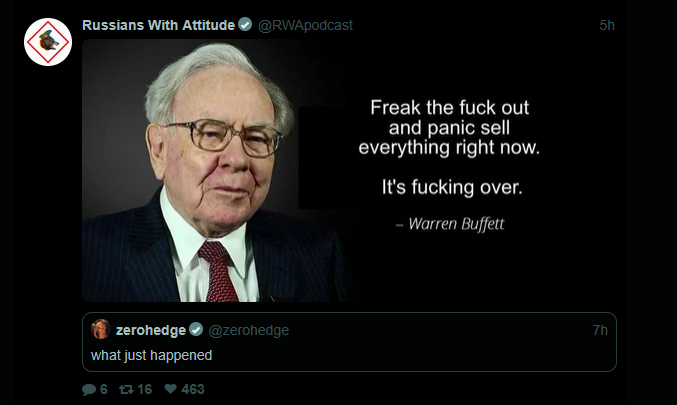Click the reply count 6

104,389
